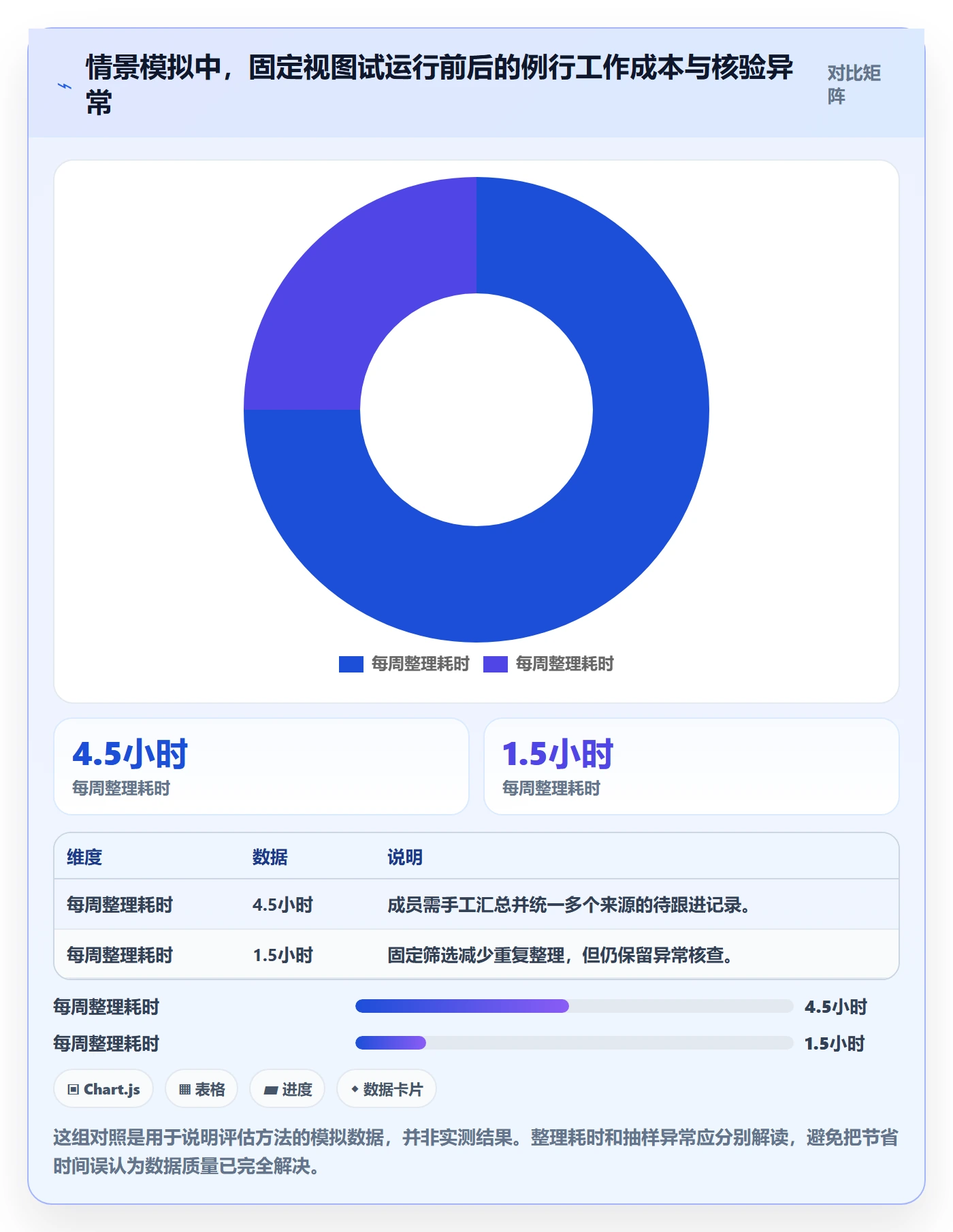The width and height of the screenshot is (953, 1232).
Task: Click the 对比矩阵 badge in the header
Action: (854, 84)
